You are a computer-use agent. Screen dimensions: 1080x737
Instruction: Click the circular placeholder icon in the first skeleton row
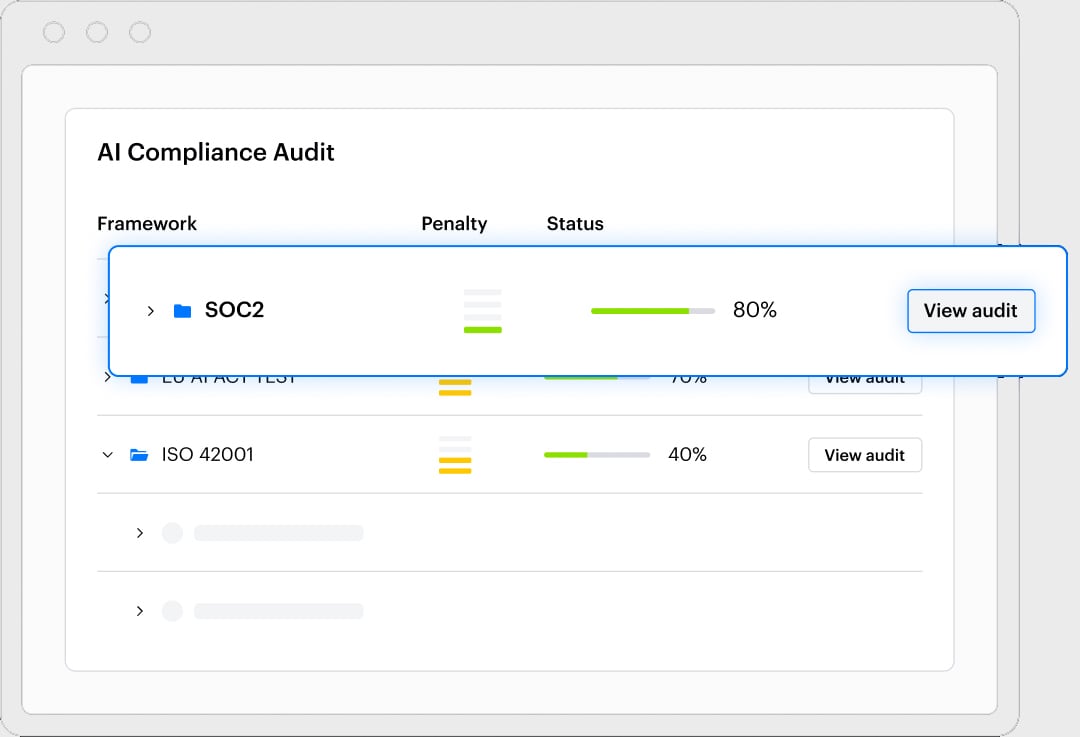pyautogui.click(x=171, y=532)
